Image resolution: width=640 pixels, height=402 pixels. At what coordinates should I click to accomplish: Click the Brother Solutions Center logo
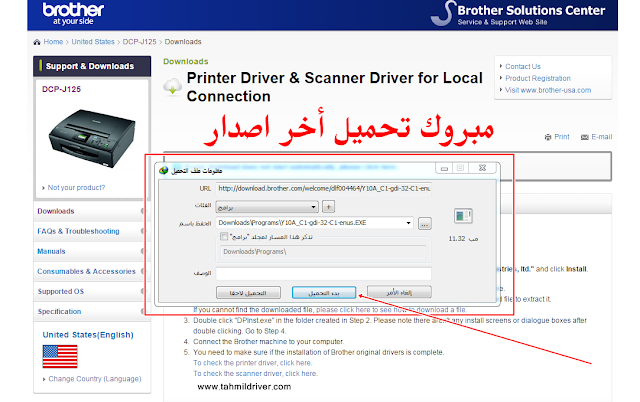click(518, 14)
